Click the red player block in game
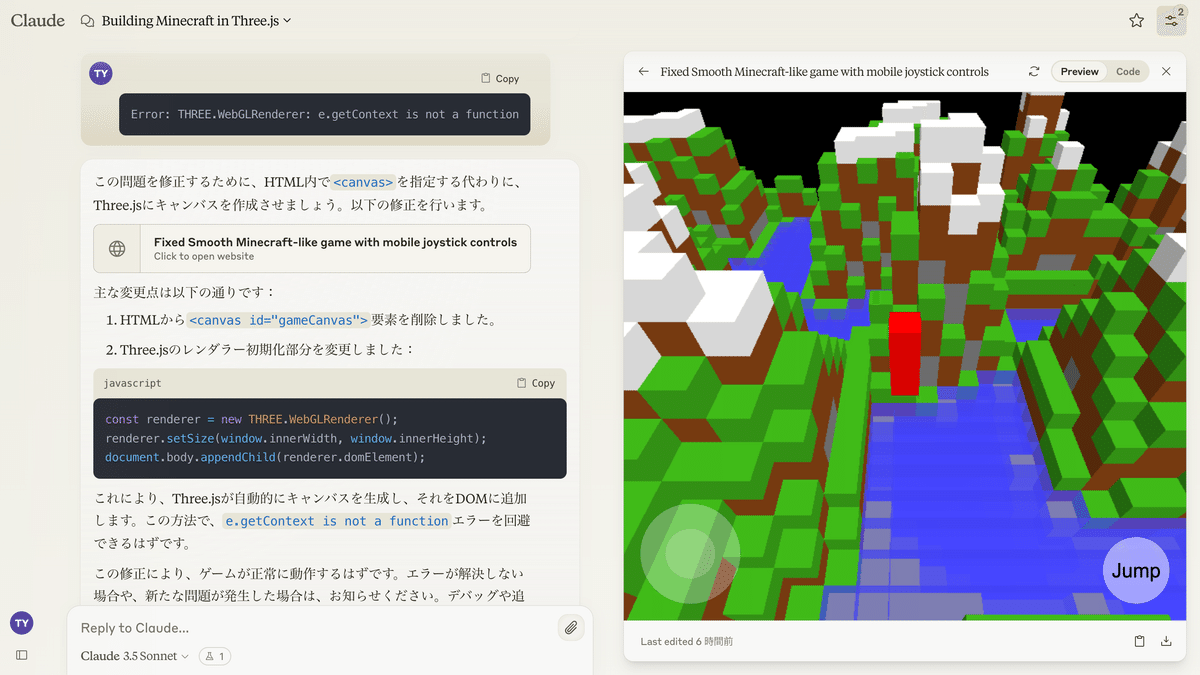The width and height of the screenshot is (1200, 675). pos(905,352)
